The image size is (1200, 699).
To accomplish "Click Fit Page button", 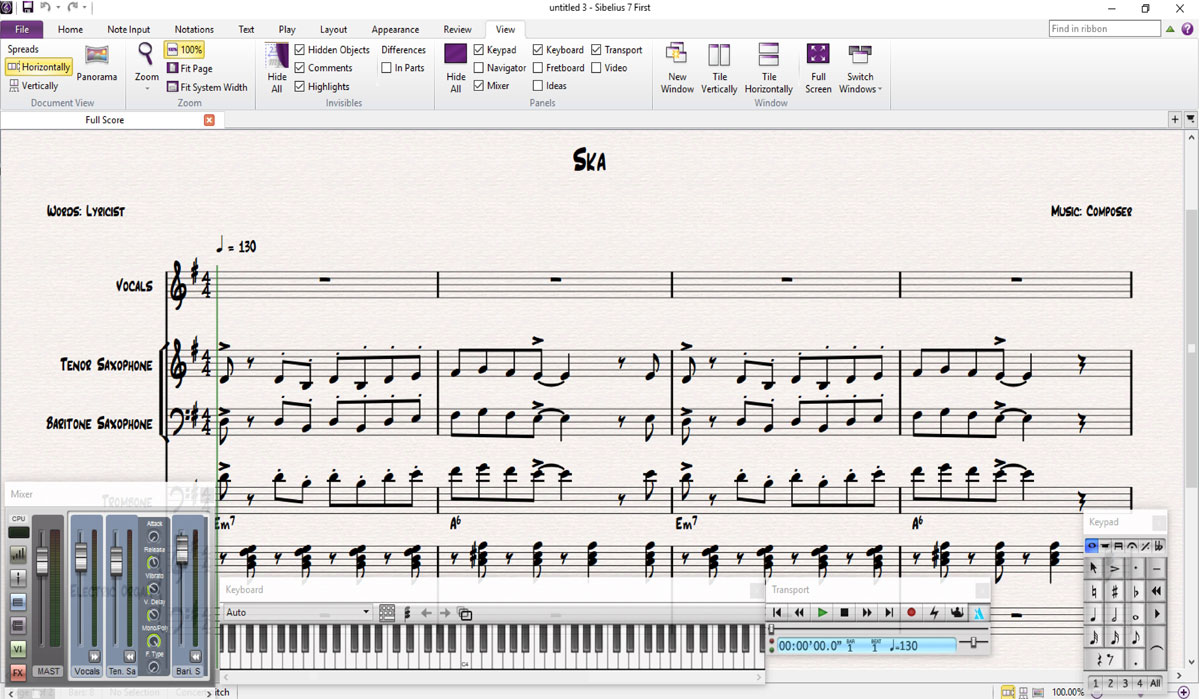I will coord(189,68).
